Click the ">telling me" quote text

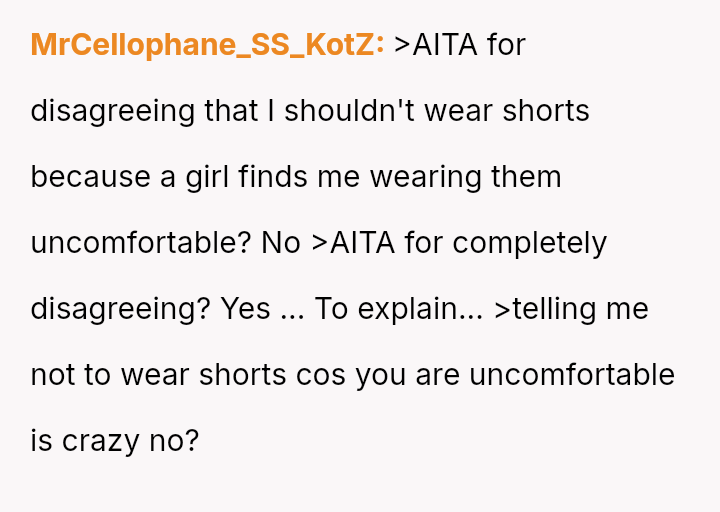click(x=572, y=309)
